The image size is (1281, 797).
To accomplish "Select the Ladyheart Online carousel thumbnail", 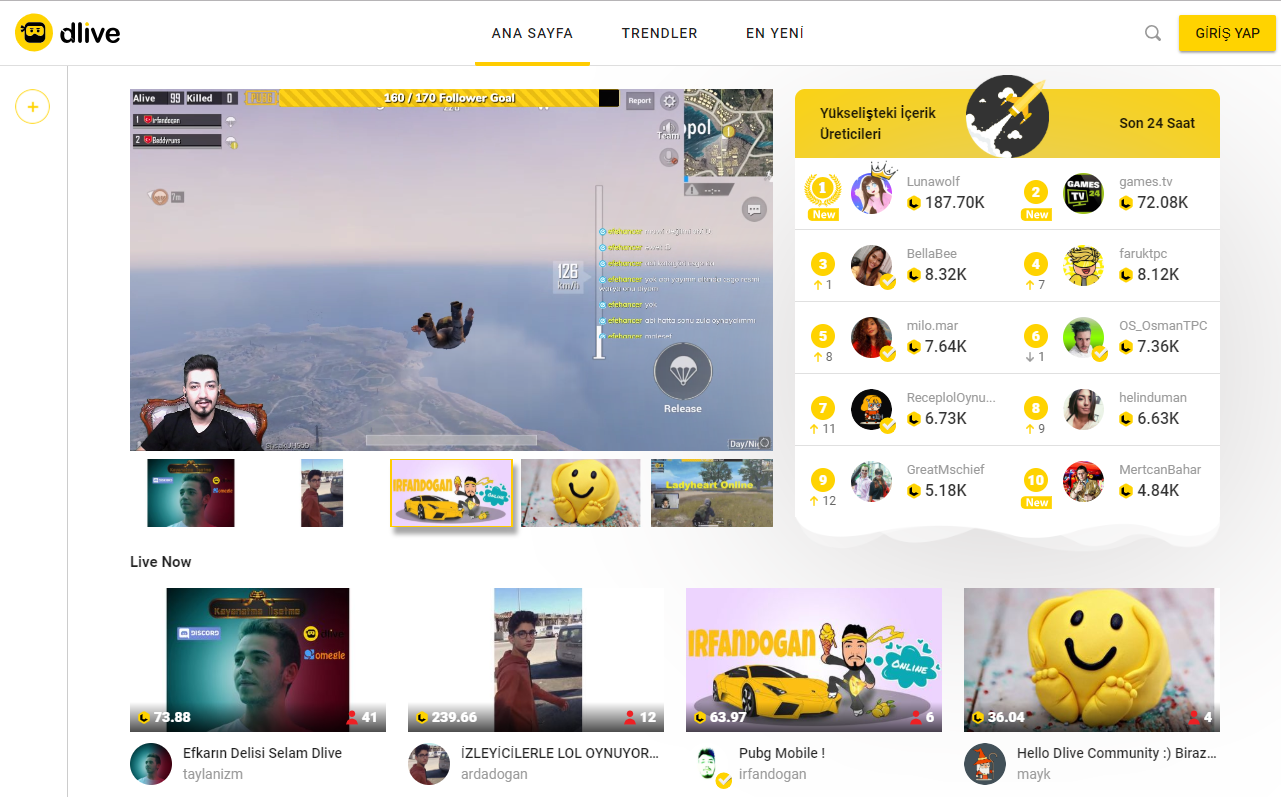I will click(712, 493).
